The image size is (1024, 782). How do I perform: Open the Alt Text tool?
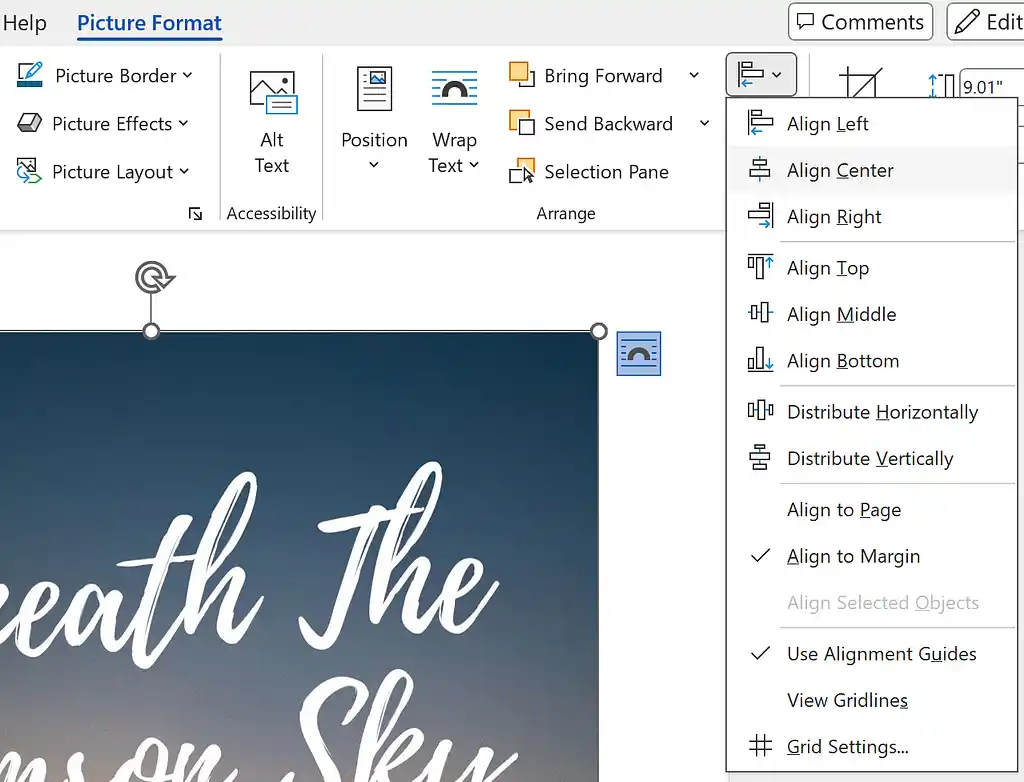click(272, 123)
